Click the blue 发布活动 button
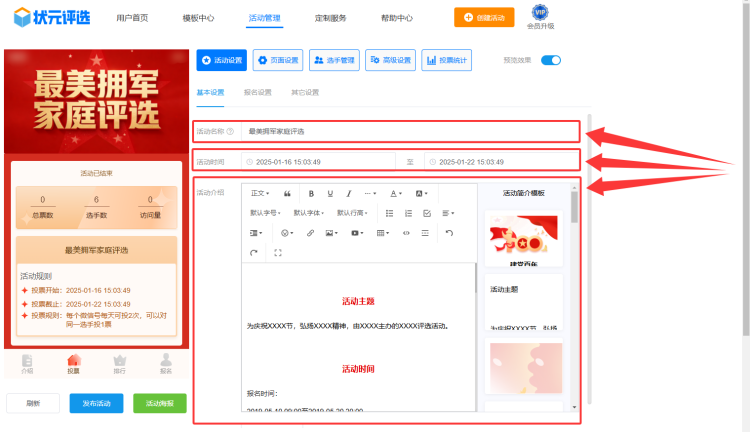Viewport: 750px width, 432px height. pyautogui.click(x=96, y=403)
